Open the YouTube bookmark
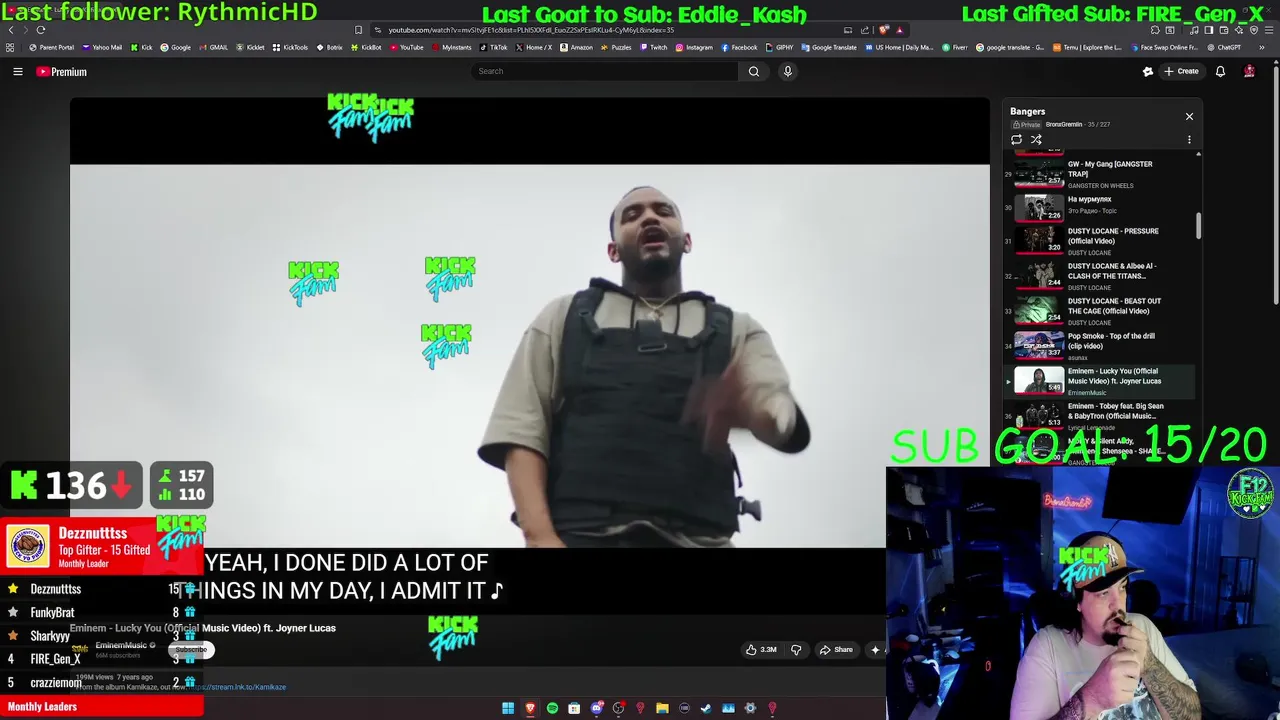1280x720 pixels. [x=406, y=47]
